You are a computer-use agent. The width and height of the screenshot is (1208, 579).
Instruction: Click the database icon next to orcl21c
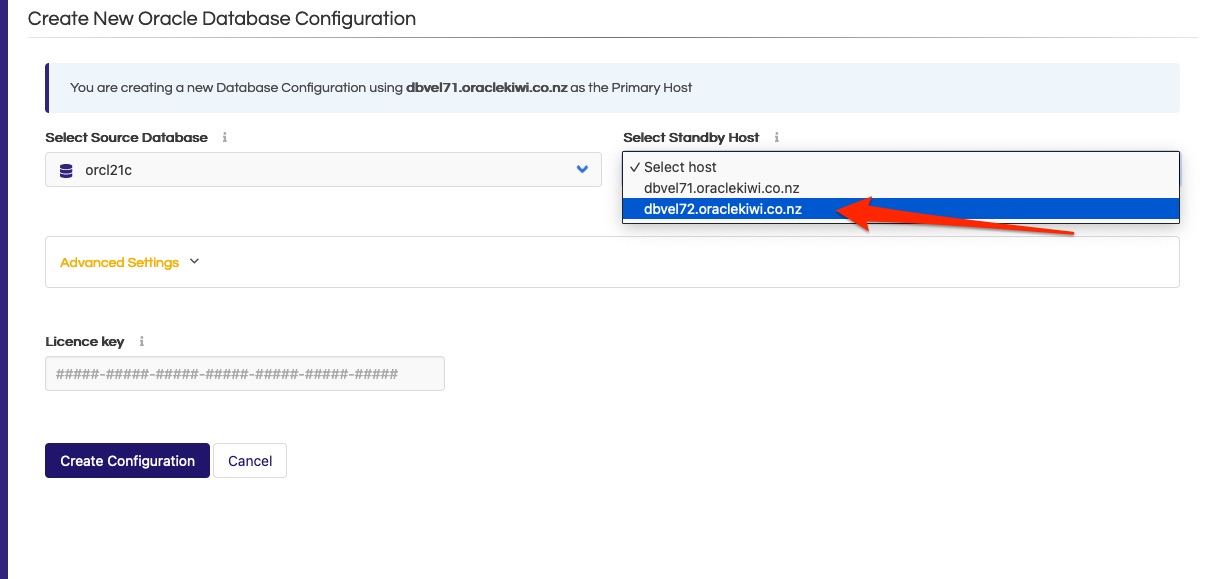tap(67, 170)
